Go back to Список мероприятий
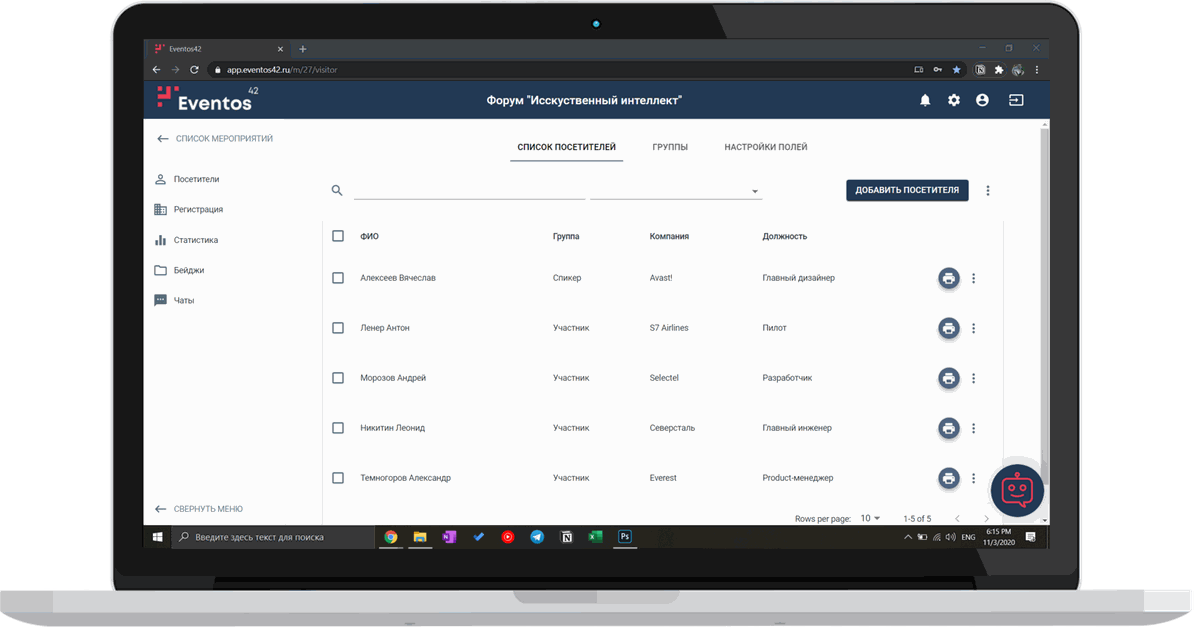Screen dimensions: 1200x627 (x=215, y=139)
